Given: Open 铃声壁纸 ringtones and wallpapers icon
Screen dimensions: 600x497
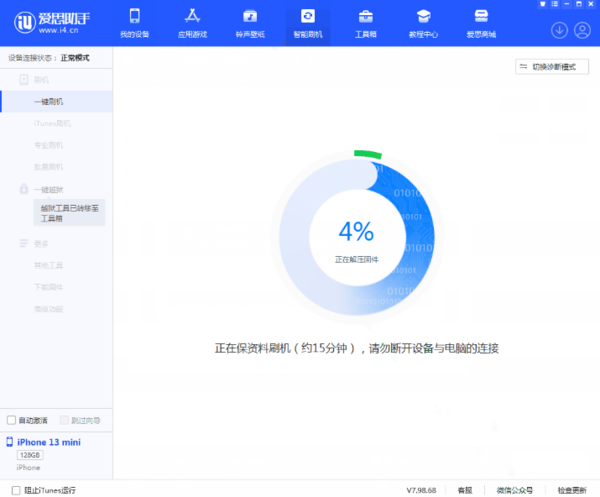Looking at the screenshot, I should click(250, 17).
